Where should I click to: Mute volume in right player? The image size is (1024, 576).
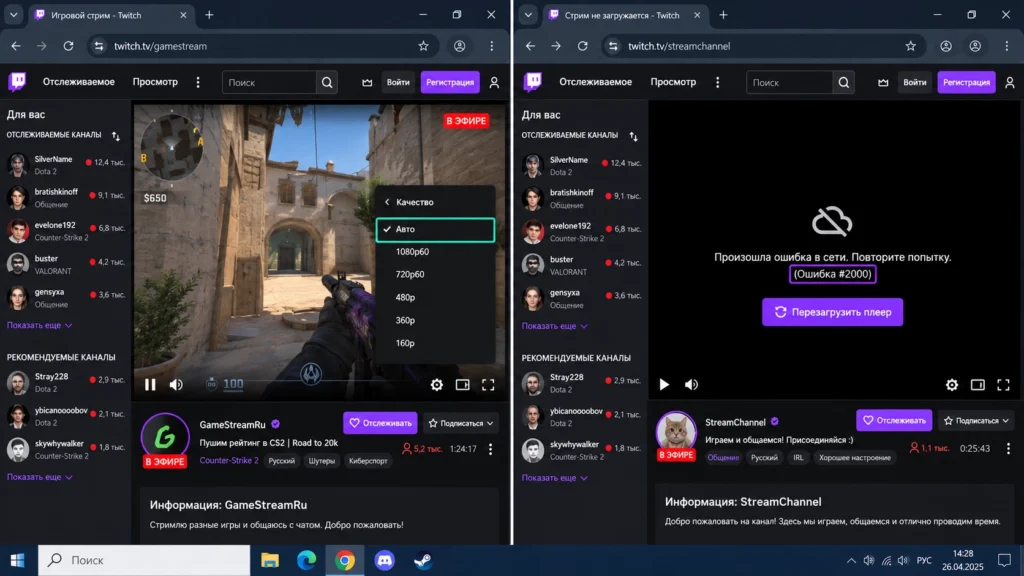pyautogui.click(x=691, y=385)
